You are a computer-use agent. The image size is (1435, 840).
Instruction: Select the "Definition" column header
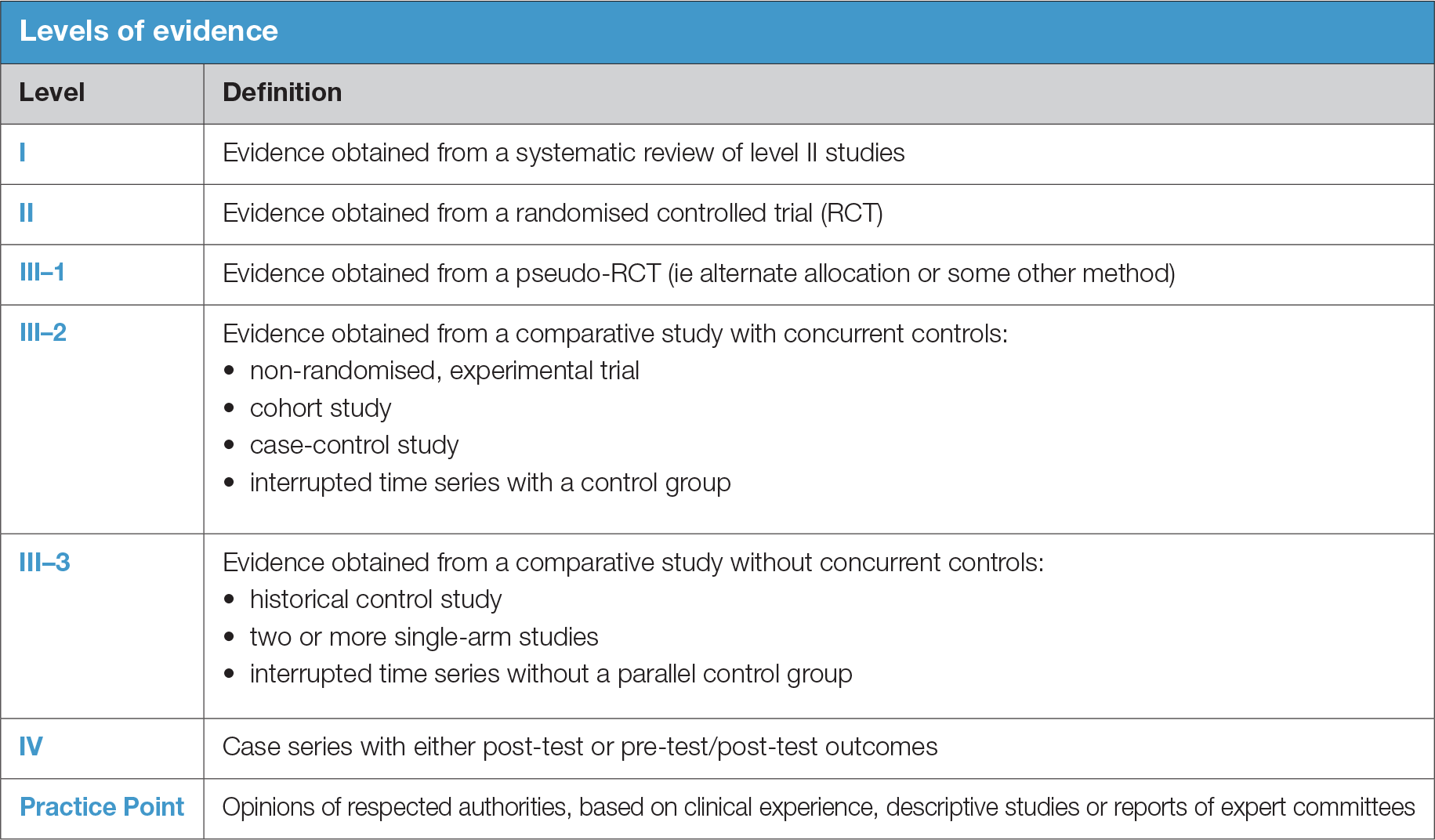tap(282, 92)
